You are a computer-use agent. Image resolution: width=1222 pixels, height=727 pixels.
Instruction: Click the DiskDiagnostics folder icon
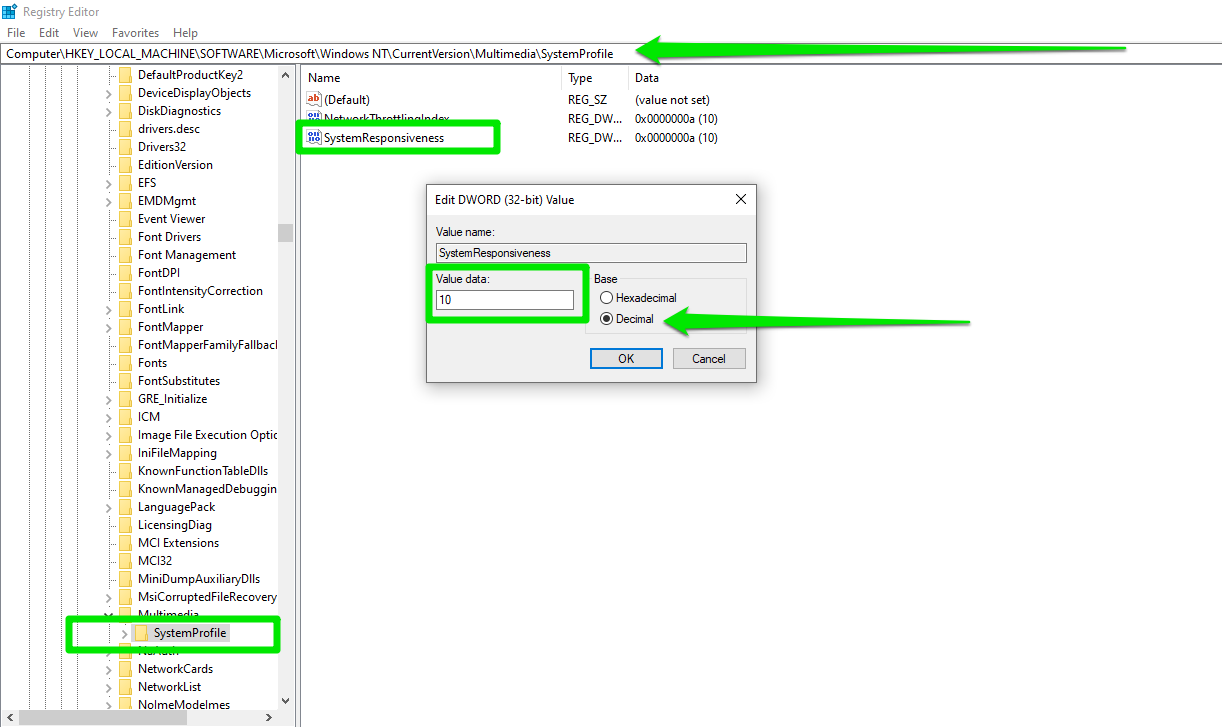click(125, 111)
